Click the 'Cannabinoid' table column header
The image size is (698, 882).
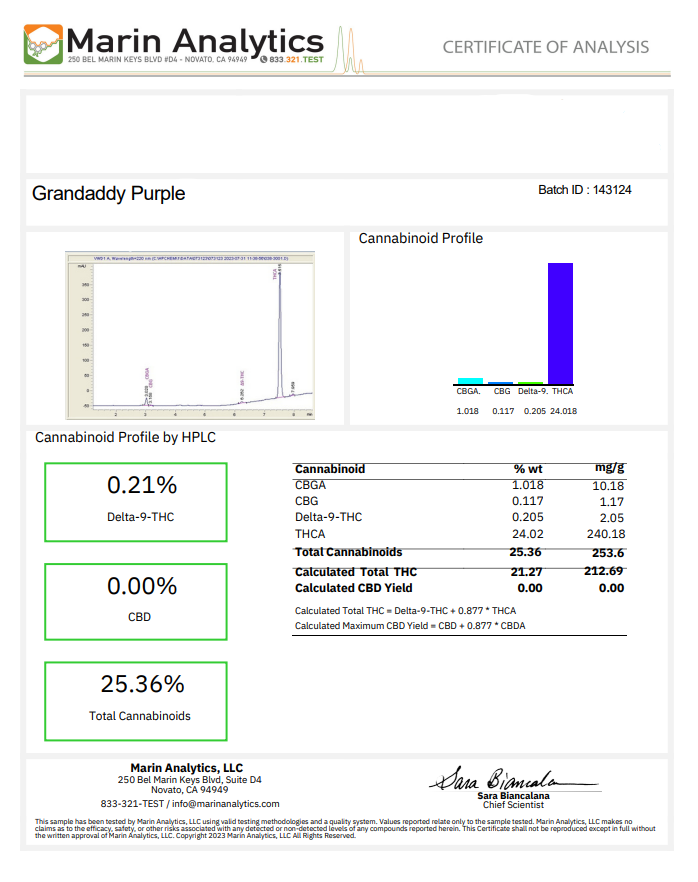click(330, 469)
